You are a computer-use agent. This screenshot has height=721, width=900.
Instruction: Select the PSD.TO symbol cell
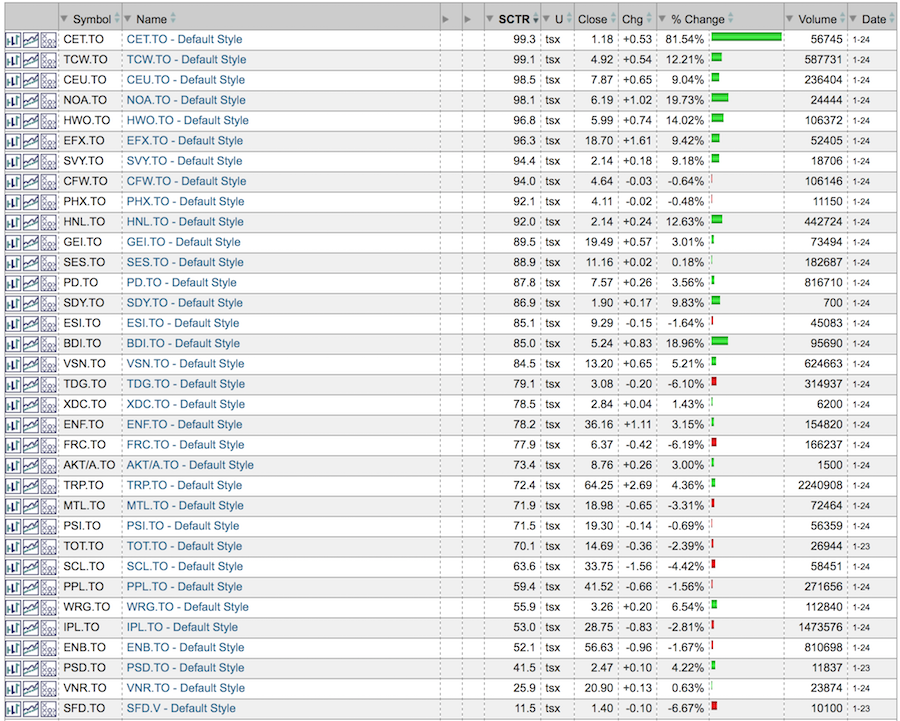(84, 668)
